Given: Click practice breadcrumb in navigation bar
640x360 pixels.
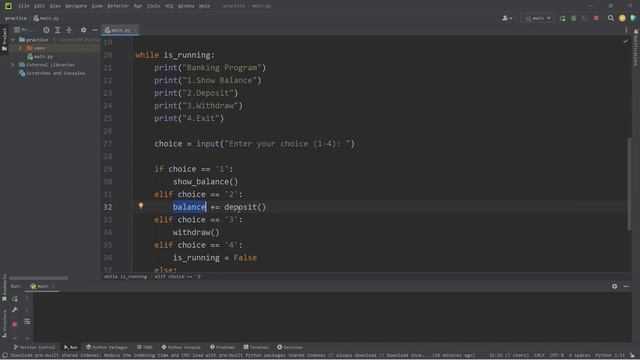Looking at the screenshot, I should [16, 18].
